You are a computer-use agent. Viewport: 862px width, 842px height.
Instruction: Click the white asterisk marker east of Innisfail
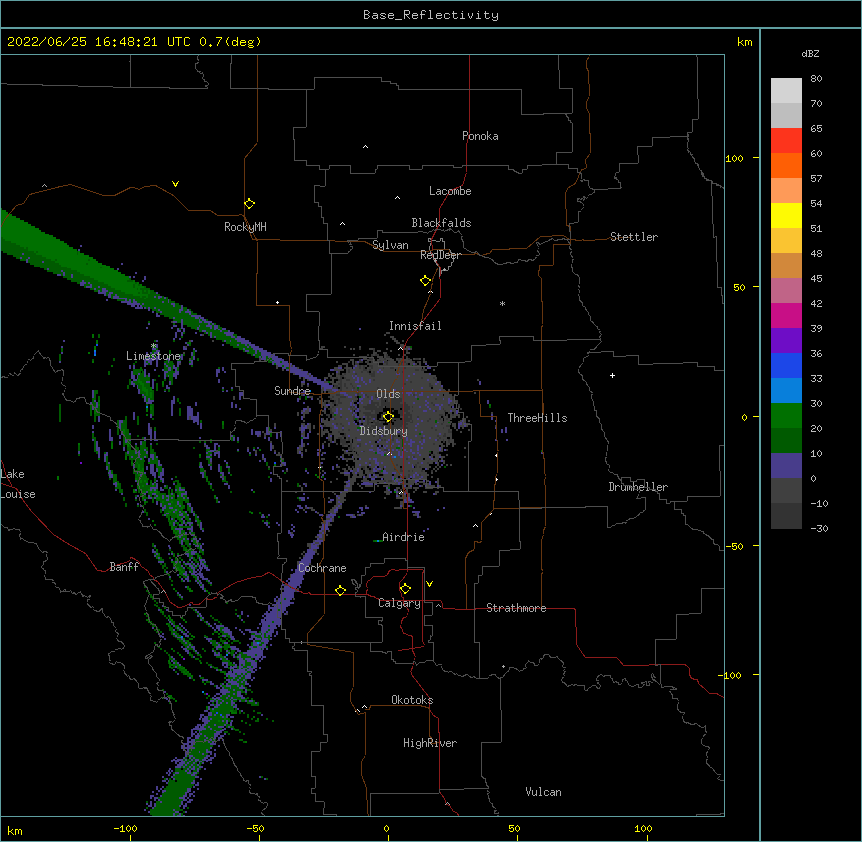click(502, 303)
